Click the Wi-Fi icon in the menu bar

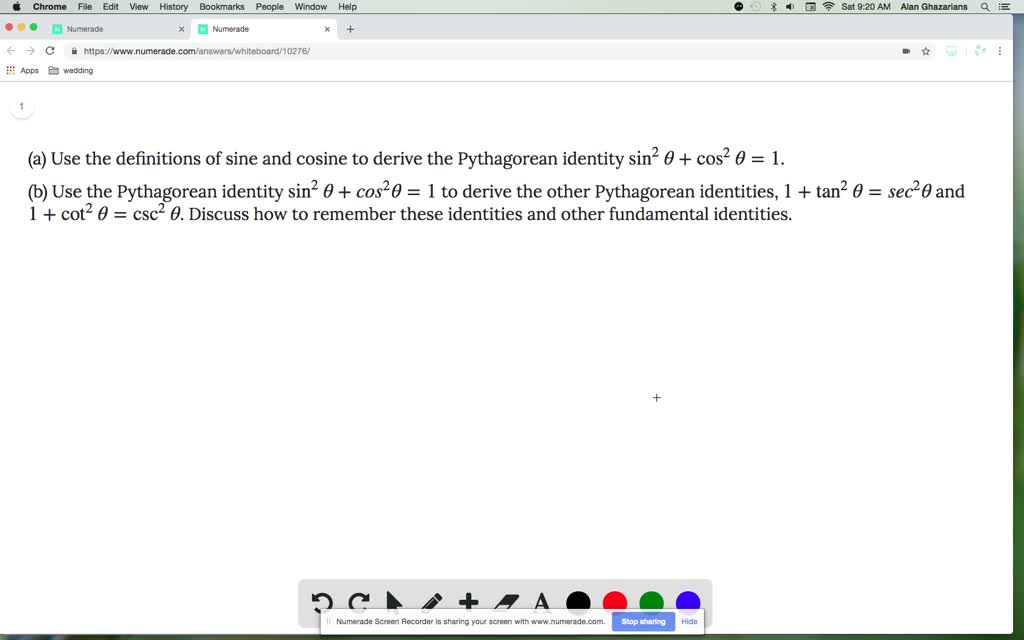(x=828, y=7)
